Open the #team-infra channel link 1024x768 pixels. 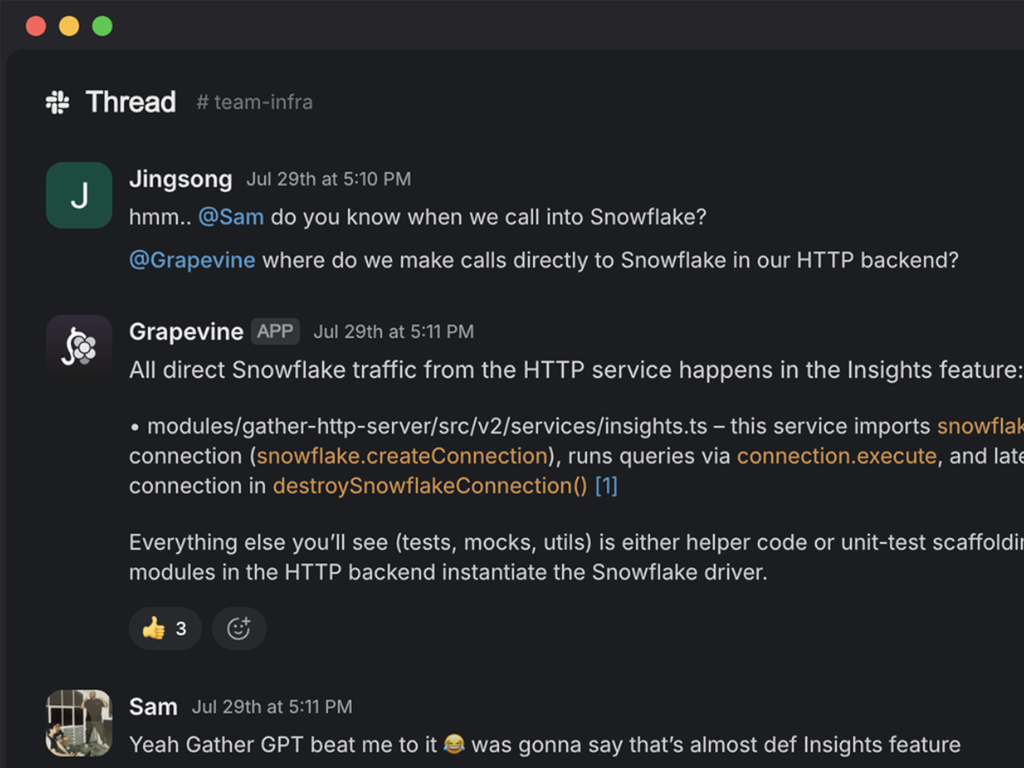pos(254,102)
